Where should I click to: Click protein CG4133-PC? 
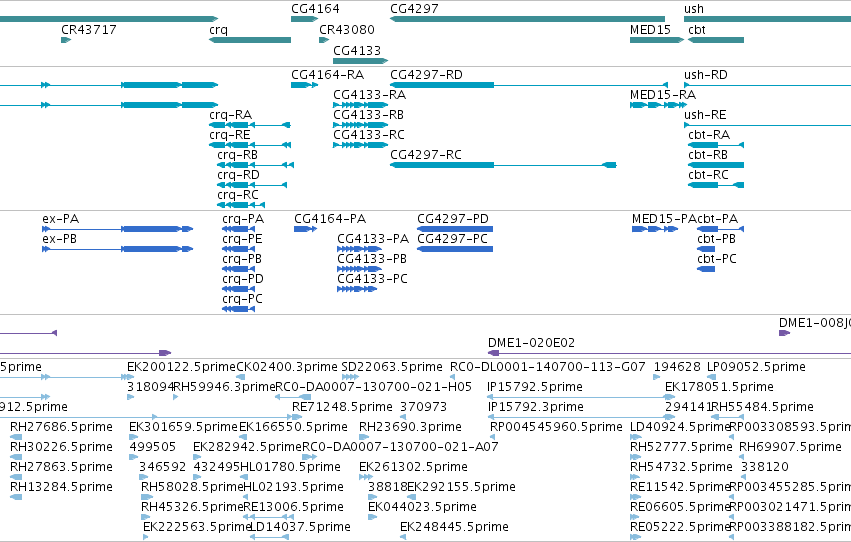(357, 289)
